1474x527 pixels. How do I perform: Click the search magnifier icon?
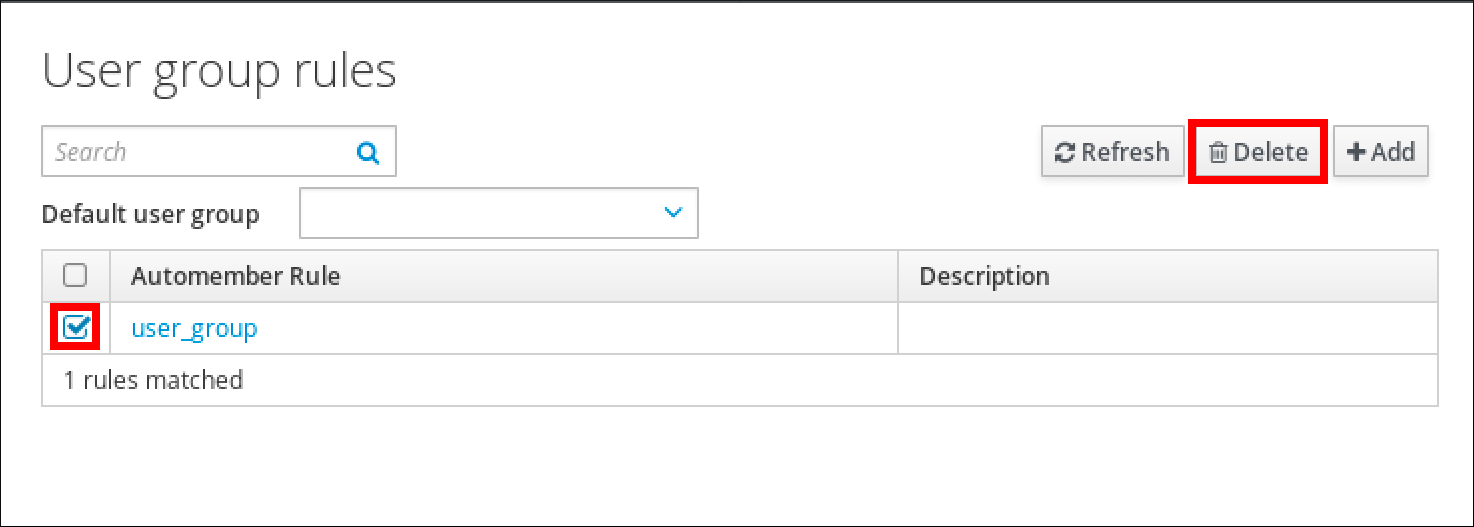(368, 153)
